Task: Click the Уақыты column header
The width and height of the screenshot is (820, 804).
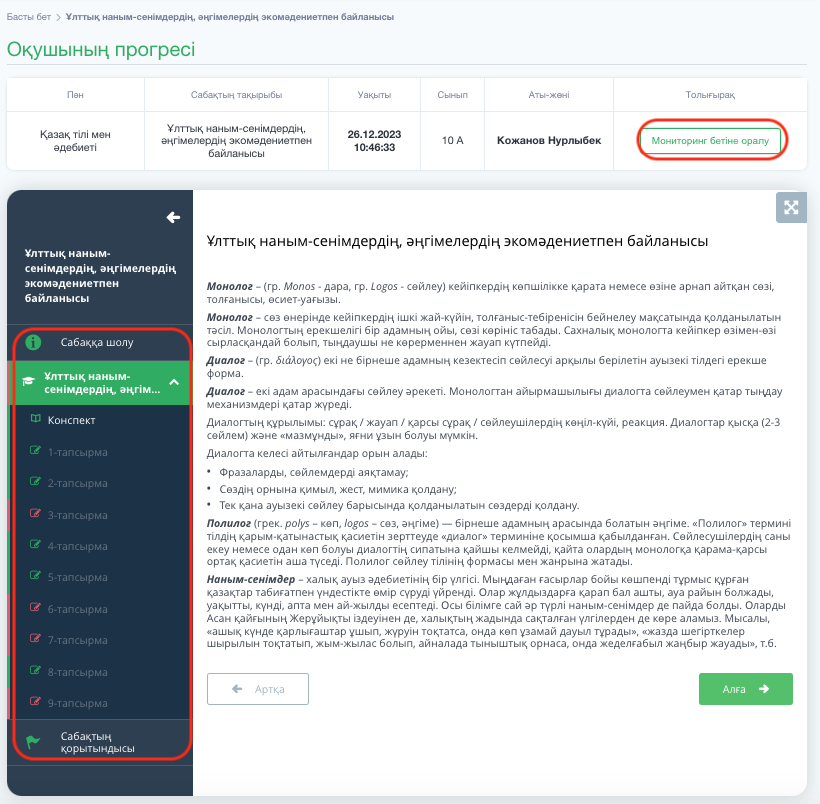Action: tap(374, 95)
